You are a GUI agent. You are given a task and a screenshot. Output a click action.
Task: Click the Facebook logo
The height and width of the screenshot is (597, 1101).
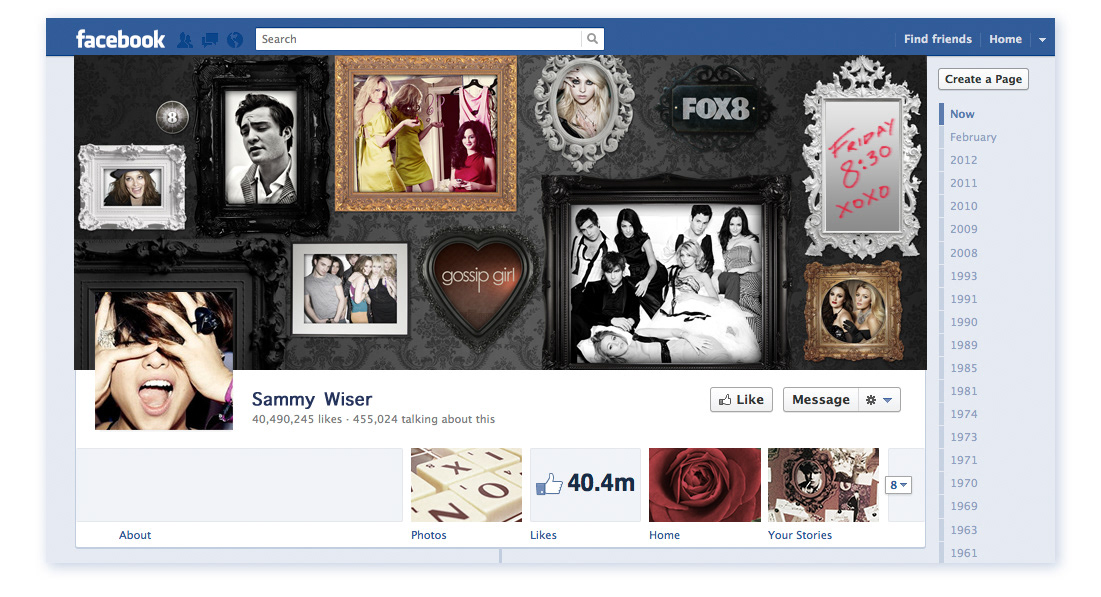click(120, 39)
